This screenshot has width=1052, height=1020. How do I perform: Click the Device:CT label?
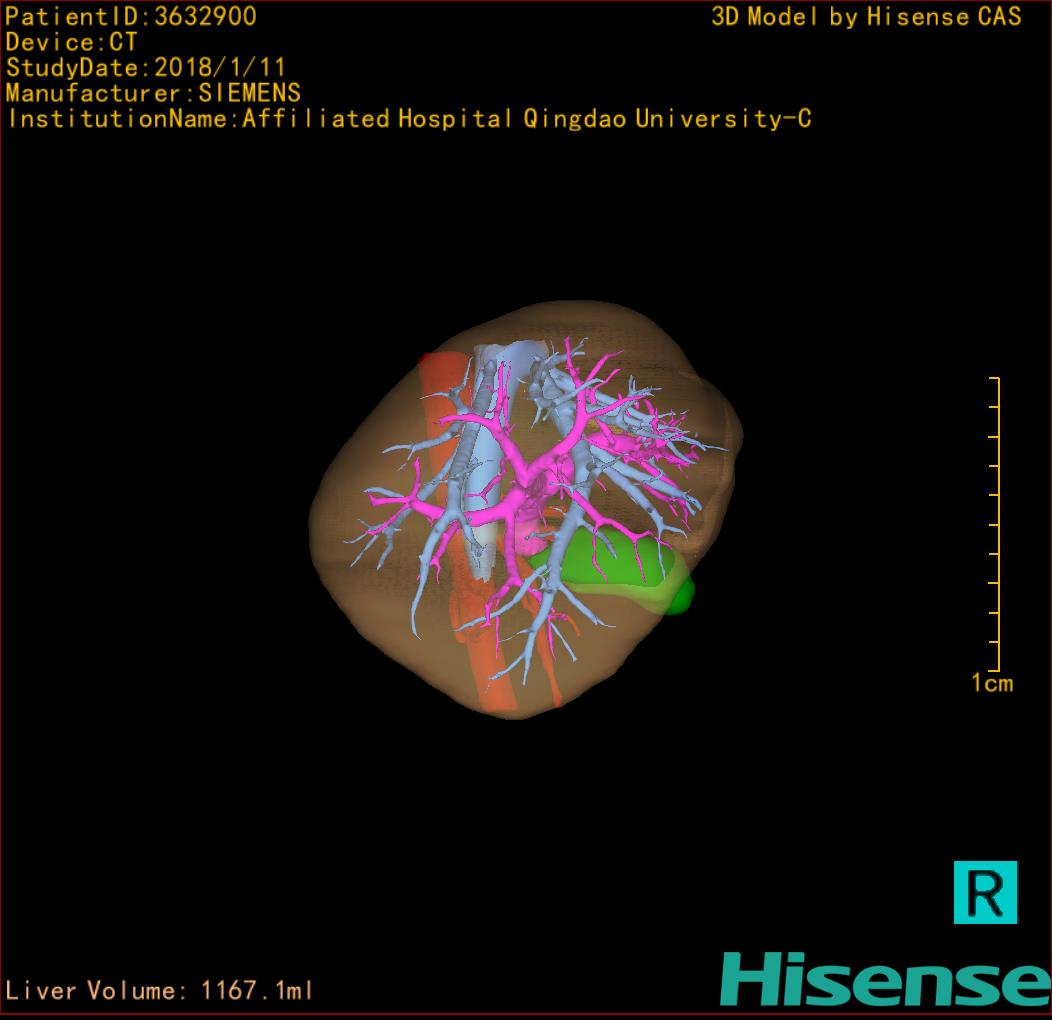(x=71, y=42)
